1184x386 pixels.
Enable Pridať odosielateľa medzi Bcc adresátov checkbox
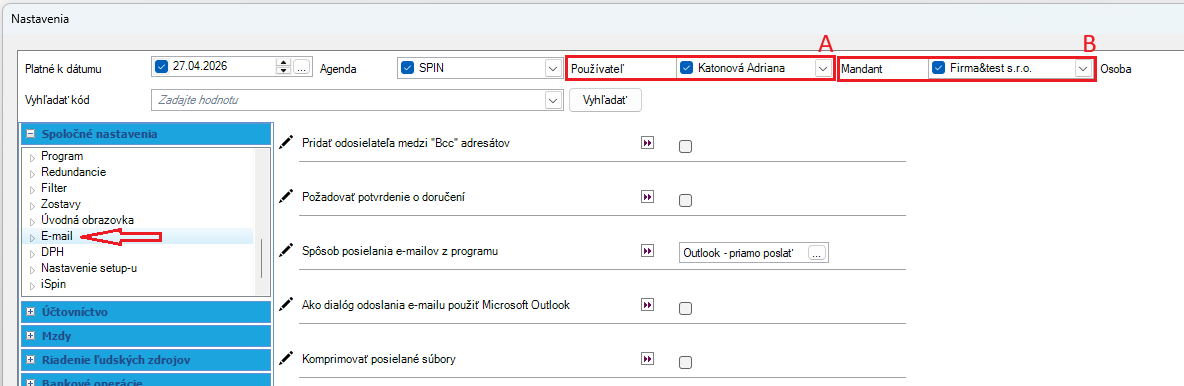tap(686, 147)
